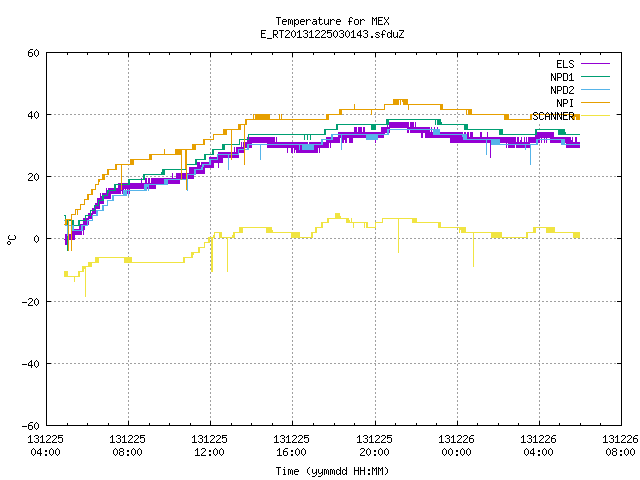Click the x-axis label 131225 20:00
This screenshot has height=480, width=640.
coord(374,446)
